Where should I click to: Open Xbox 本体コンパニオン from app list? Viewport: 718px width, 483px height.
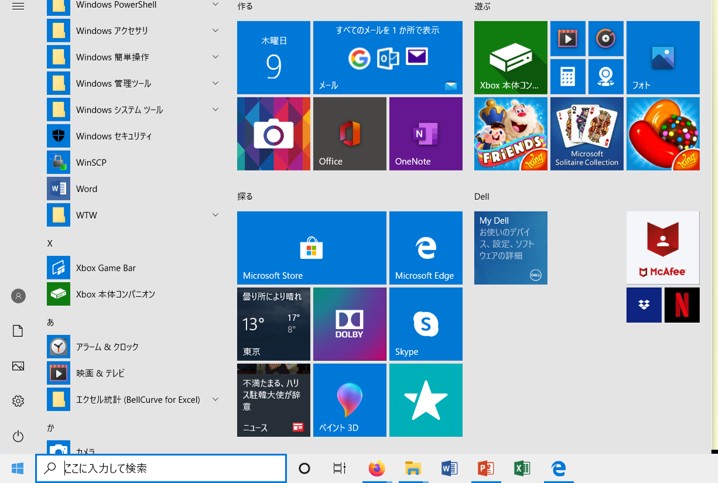(135, 294)
